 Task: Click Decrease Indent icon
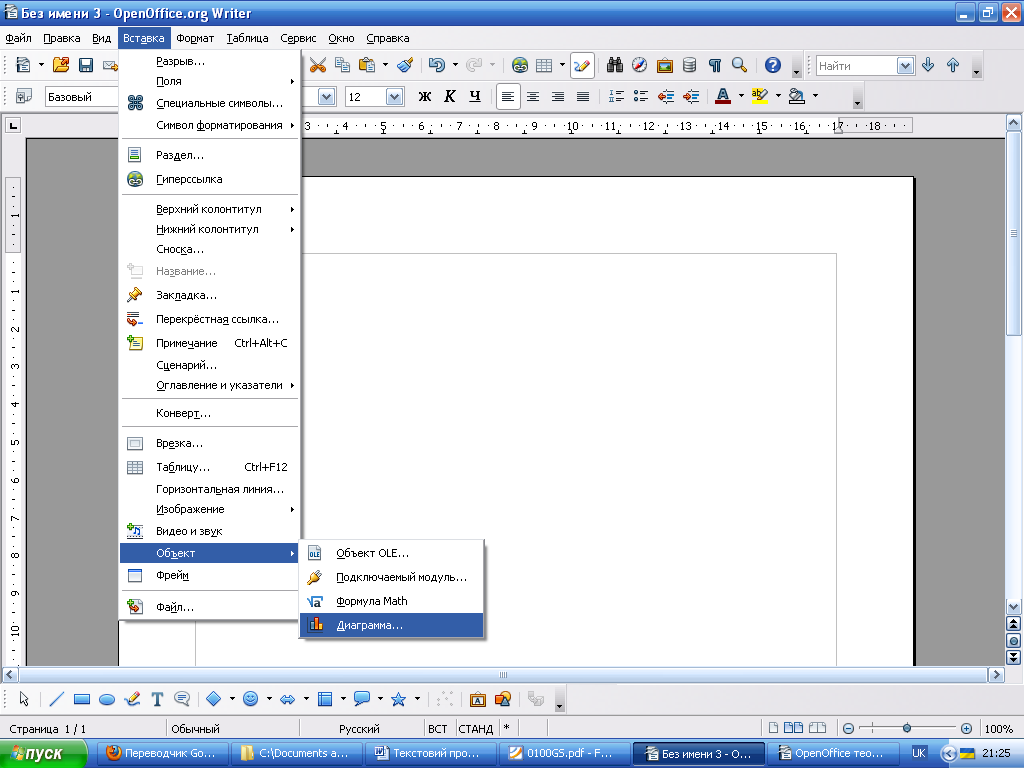pyautogui.click(x=665, y=97)
